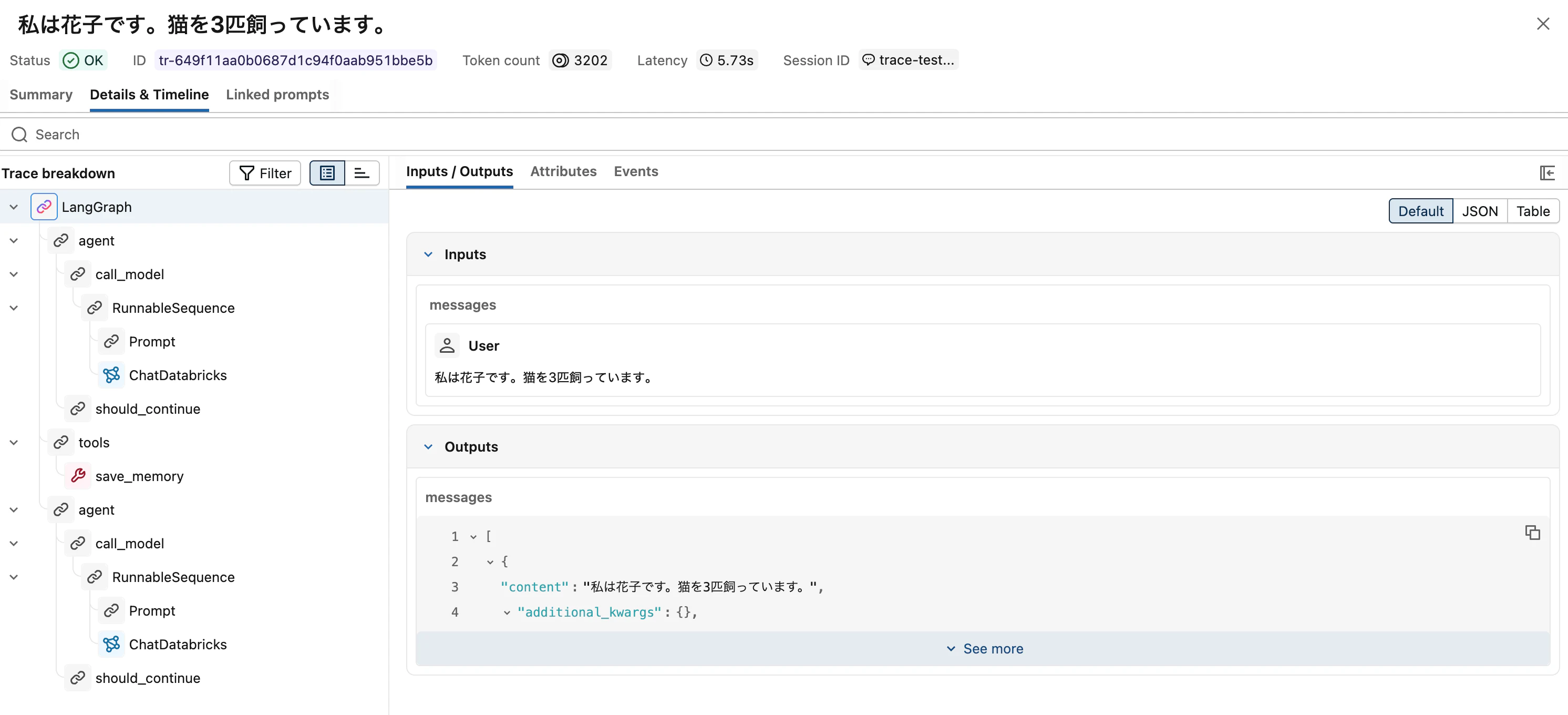Collapse the tools node chevron

(x=14, y=443)
